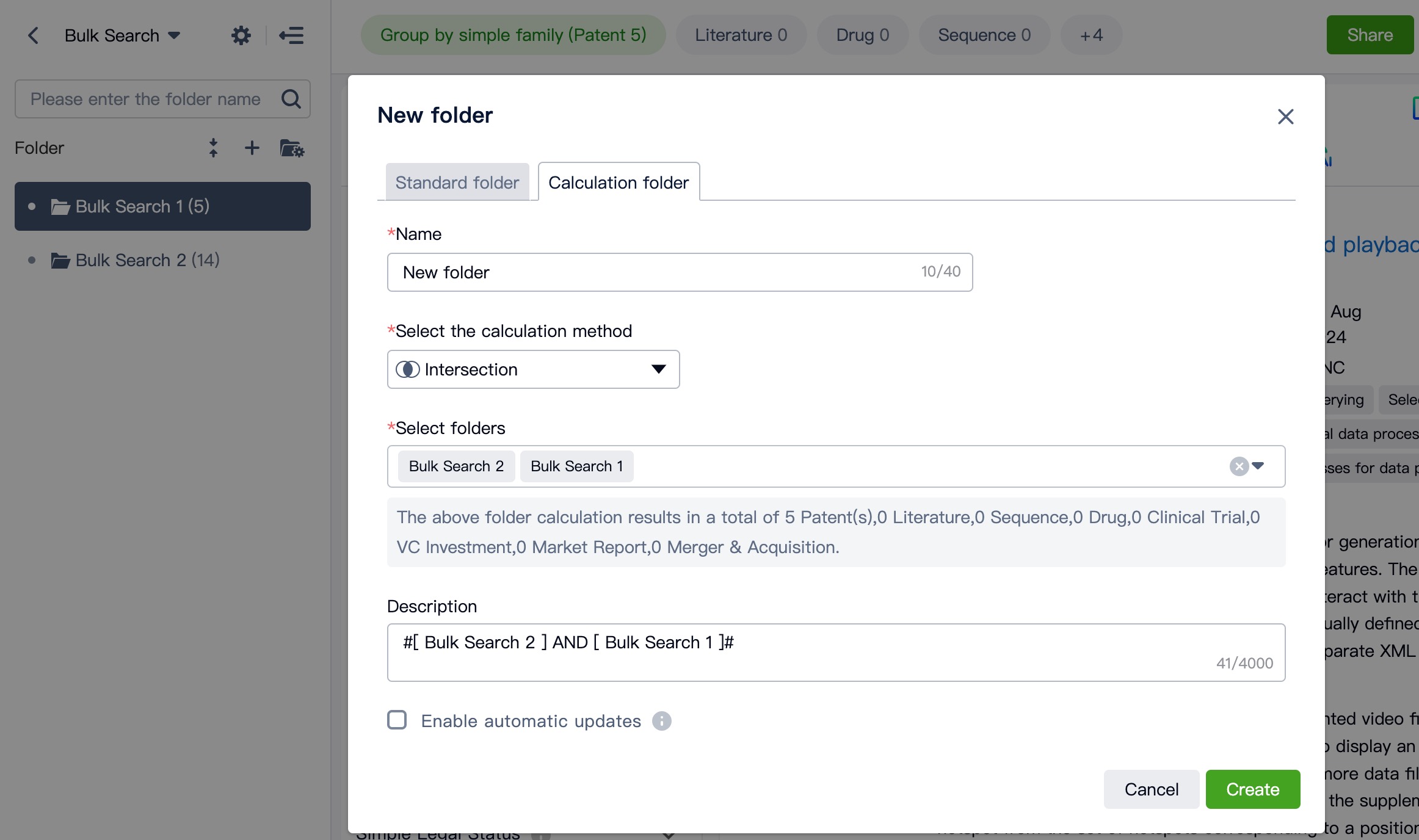Open workspace settings gear icon
Screen dimensions: 1419x840
241,35
